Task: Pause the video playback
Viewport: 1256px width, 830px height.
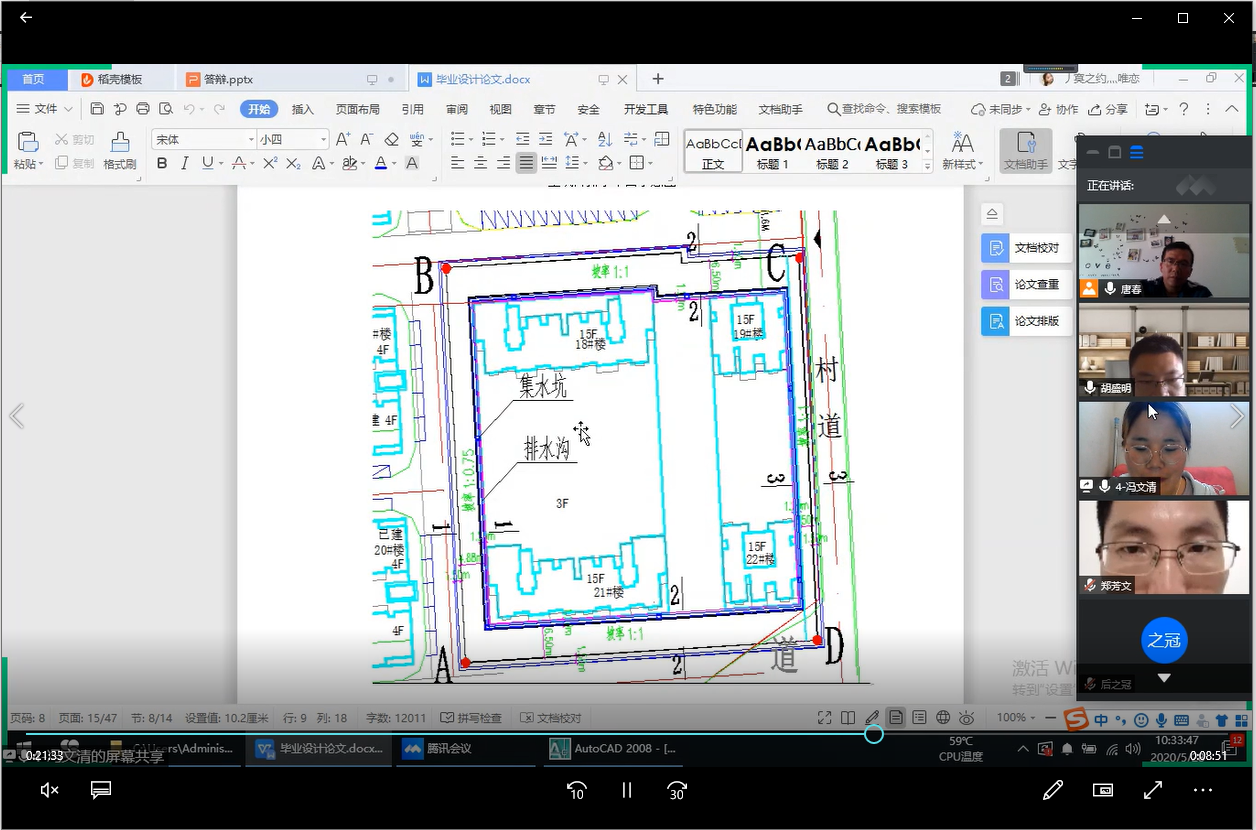Action: pyautogui.click(x=627, y=790)
